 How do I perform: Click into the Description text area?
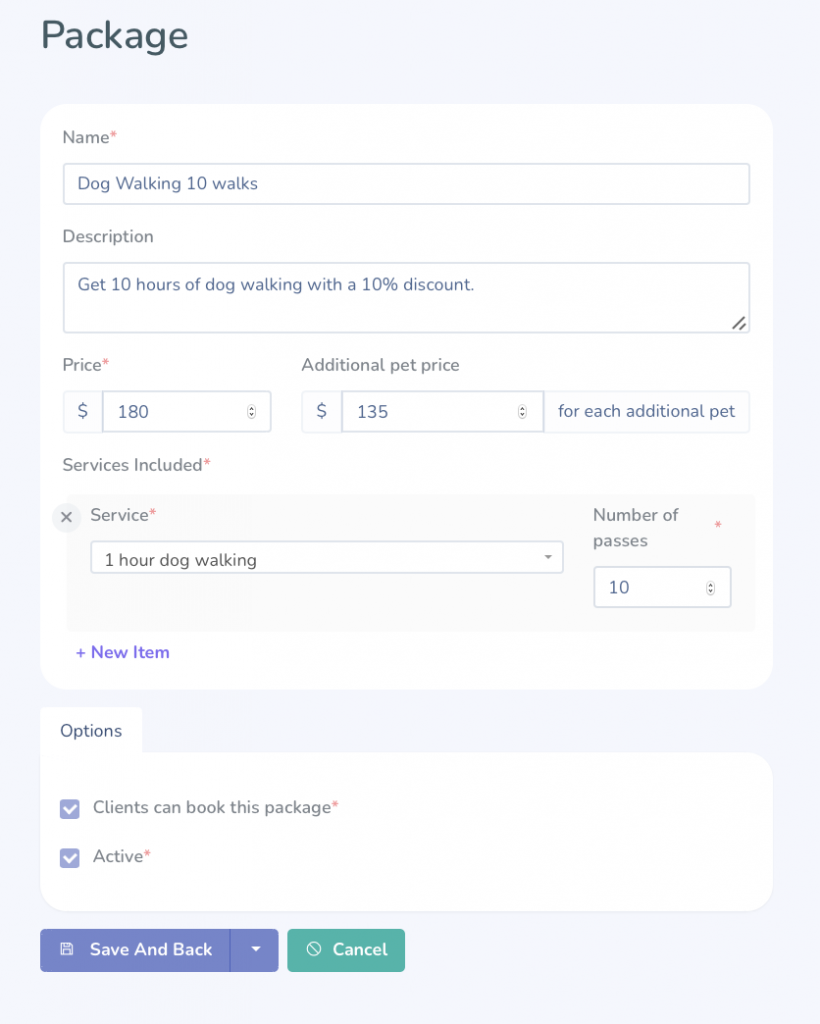pos(406,298)
